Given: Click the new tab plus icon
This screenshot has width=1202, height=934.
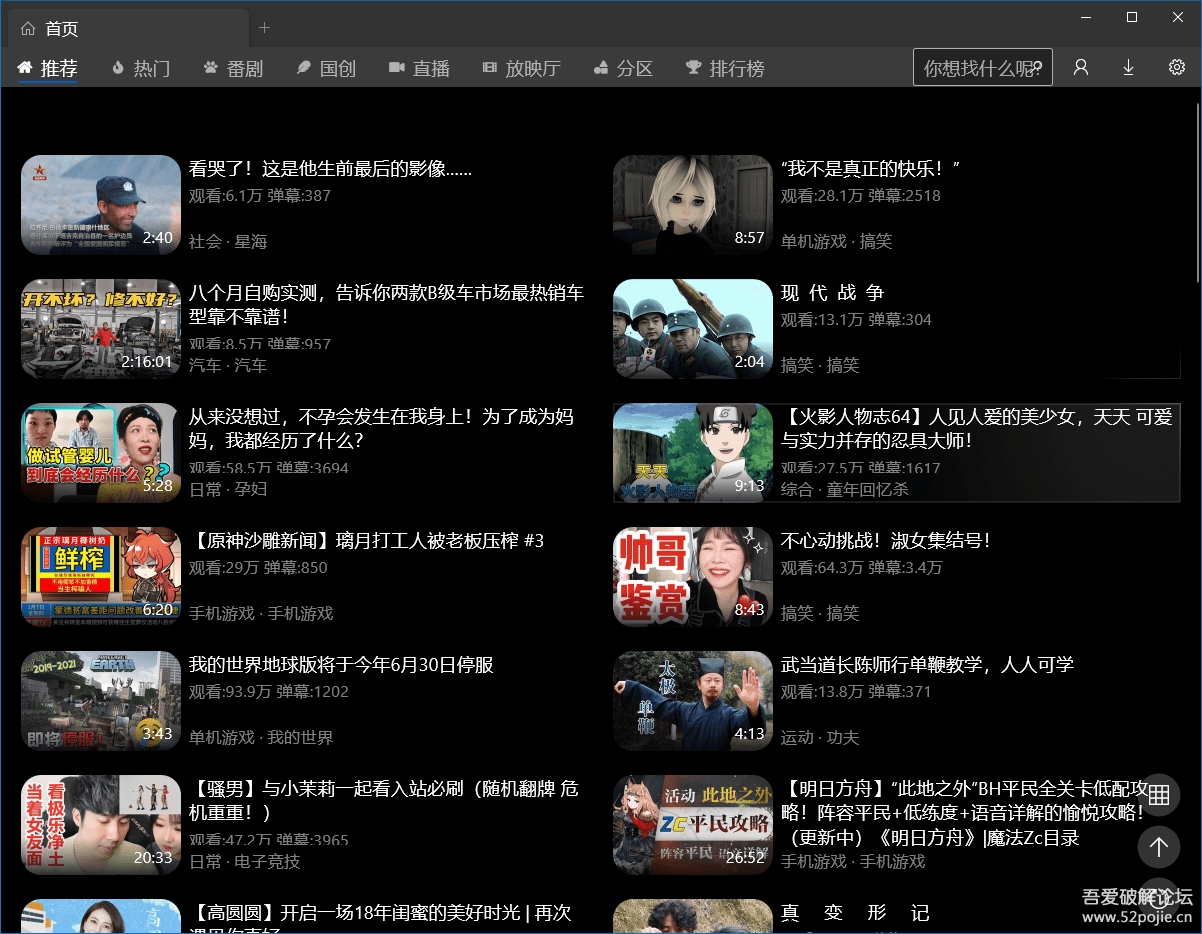Looking at the screenshot, I should (264, 28).
